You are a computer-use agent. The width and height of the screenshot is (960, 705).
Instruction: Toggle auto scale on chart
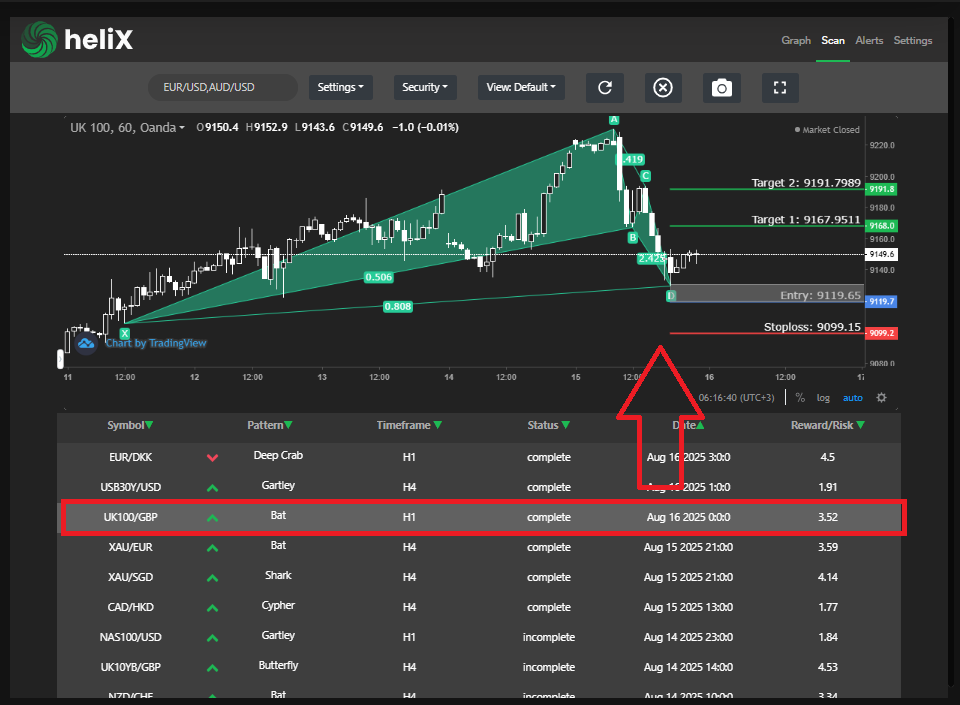pyautogui.click(x=852, y=397)
